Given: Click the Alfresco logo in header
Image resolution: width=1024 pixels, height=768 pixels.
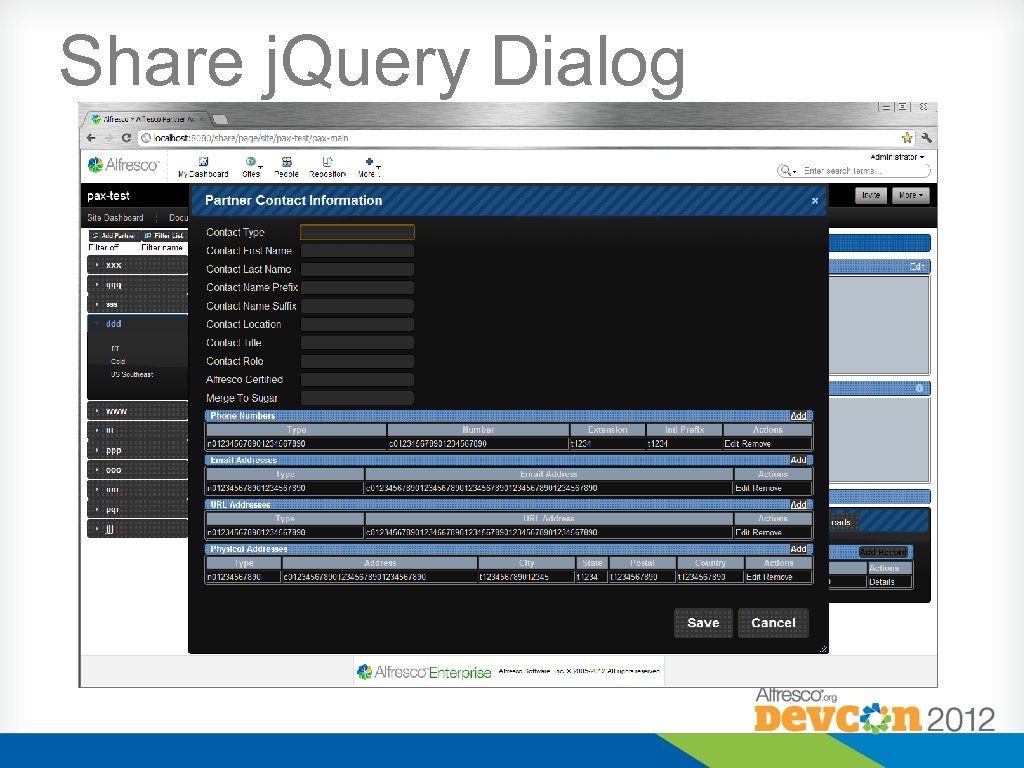Looking at the screenshot, I should 123,165.
